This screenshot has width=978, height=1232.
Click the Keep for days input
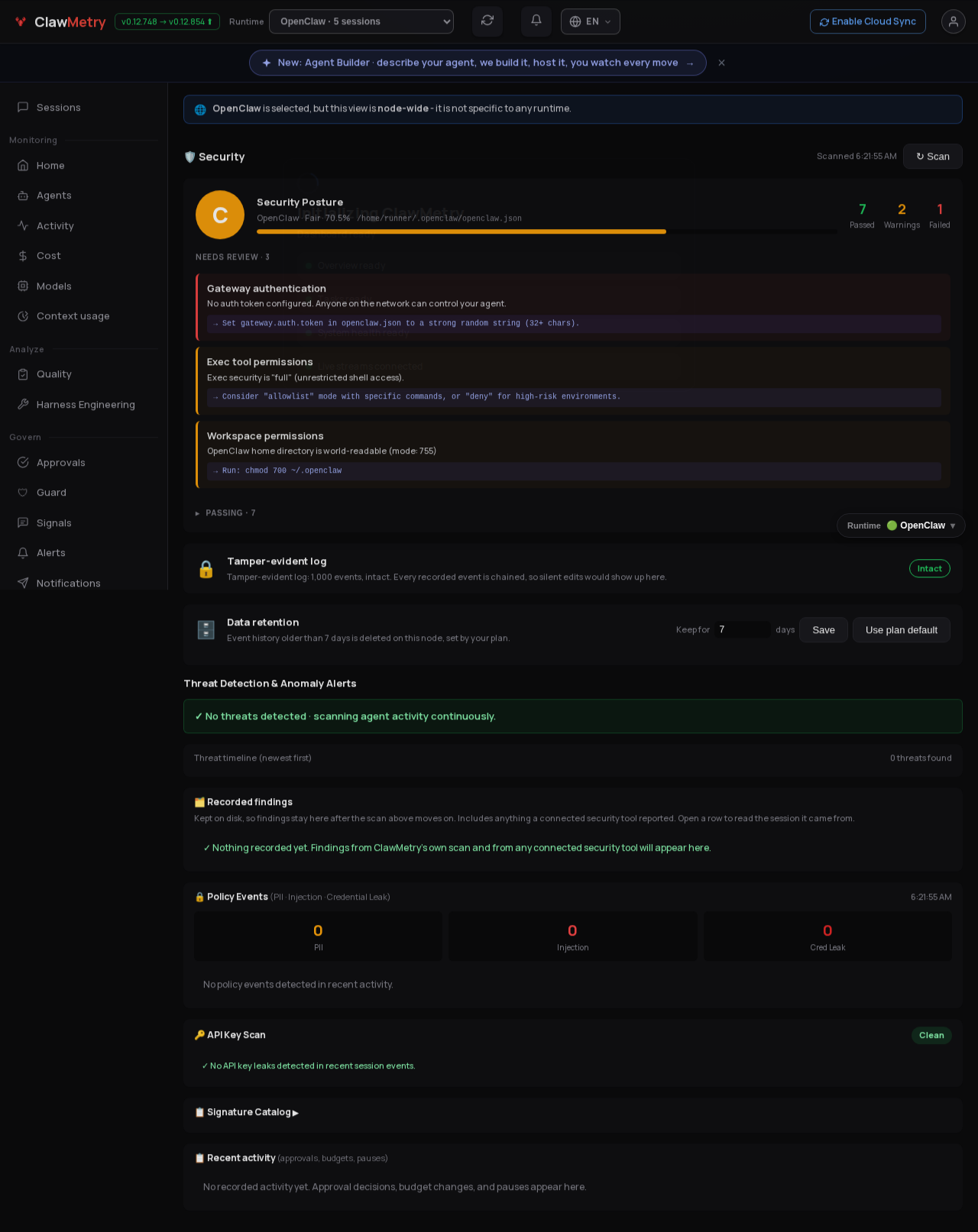click(x=742, y=629)
